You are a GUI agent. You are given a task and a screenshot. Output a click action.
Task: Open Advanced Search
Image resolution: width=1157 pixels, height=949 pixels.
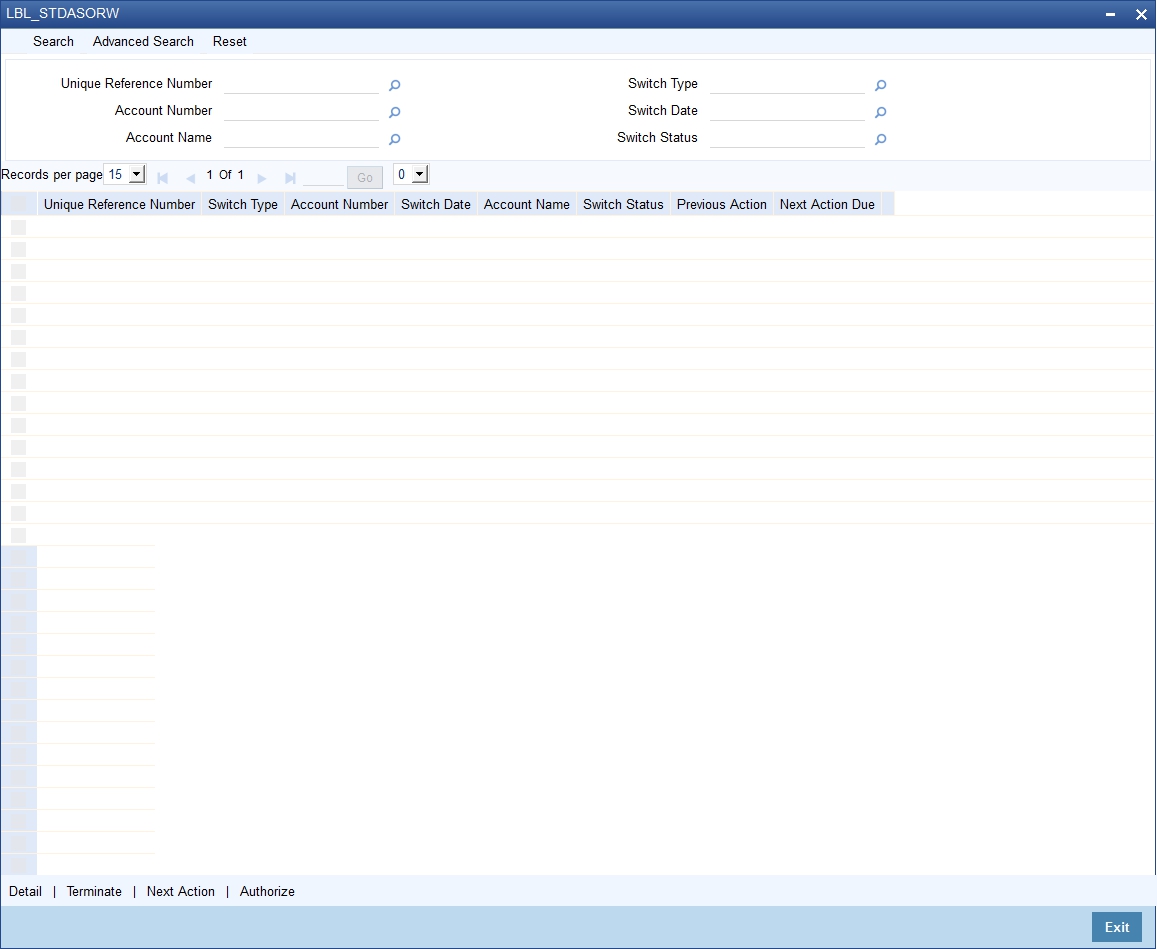point(143,41)
